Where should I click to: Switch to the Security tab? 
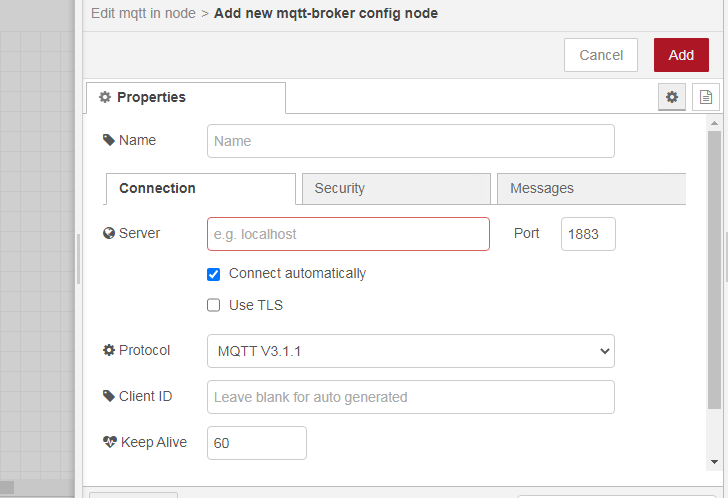pos(395,188)
